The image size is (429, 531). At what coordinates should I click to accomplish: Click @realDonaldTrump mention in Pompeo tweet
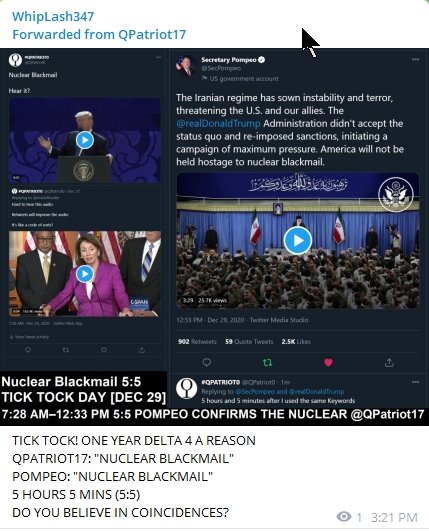click(218, 123)
